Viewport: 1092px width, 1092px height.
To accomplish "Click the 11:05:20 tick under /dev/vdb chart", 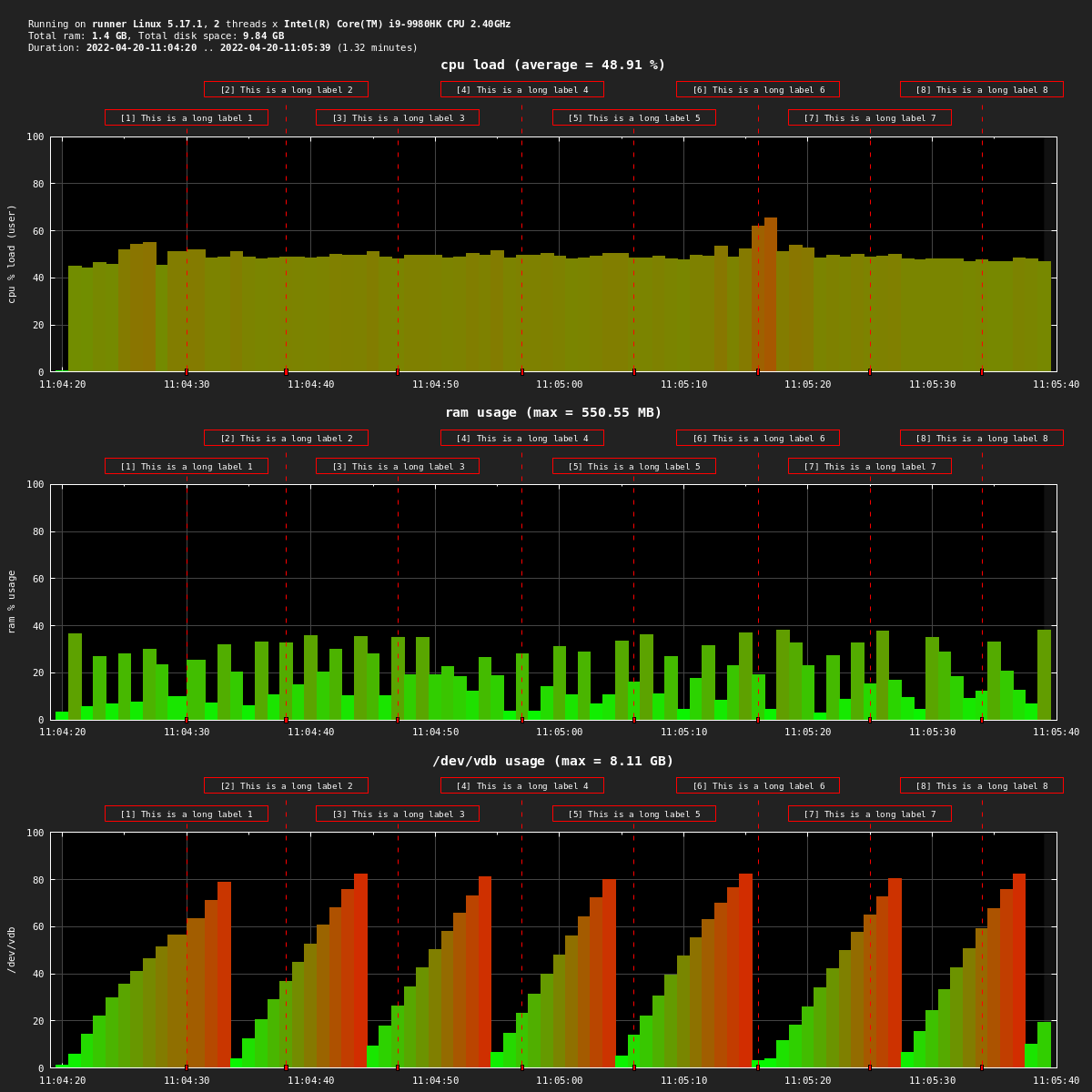I will (807, 1080).
